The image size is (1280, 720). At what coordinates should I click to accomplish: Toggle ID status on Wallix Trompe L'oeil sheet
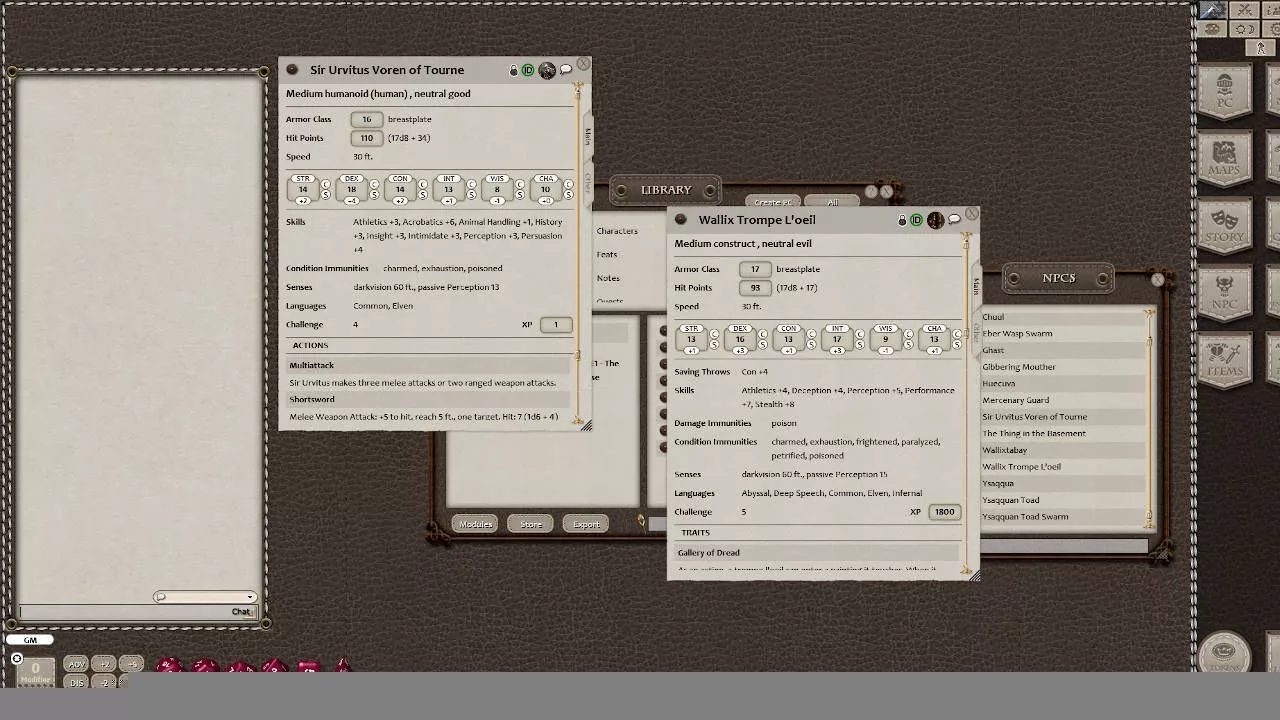click(x=916, y=220)
